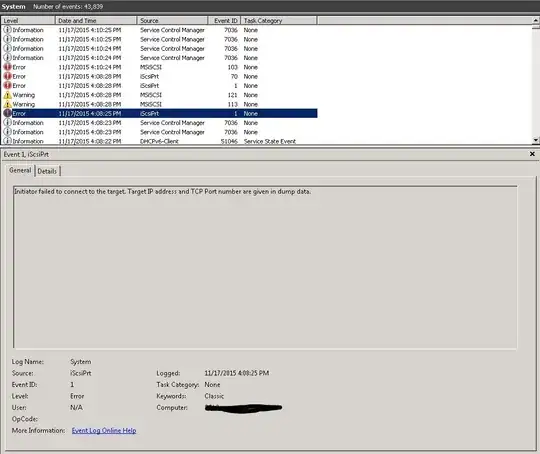Image resolution: width=540 pixels, height=454 pixels.
Task: Click the Warning icon for MSiSCSI event 113
Action: click(x=7, y=104)
